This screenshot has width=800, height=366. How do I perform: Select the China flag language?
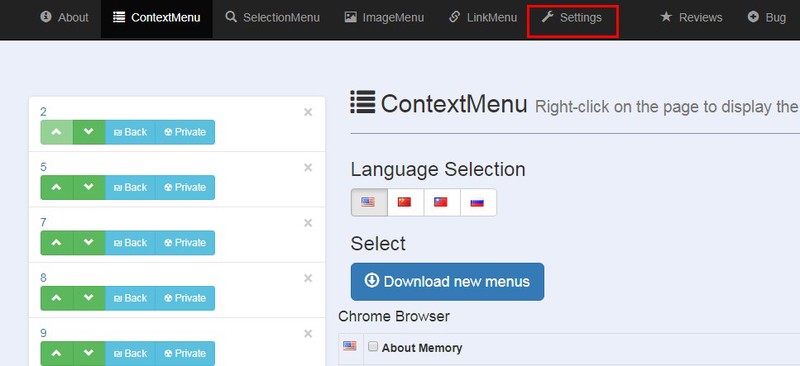click(x=405, y=202)
